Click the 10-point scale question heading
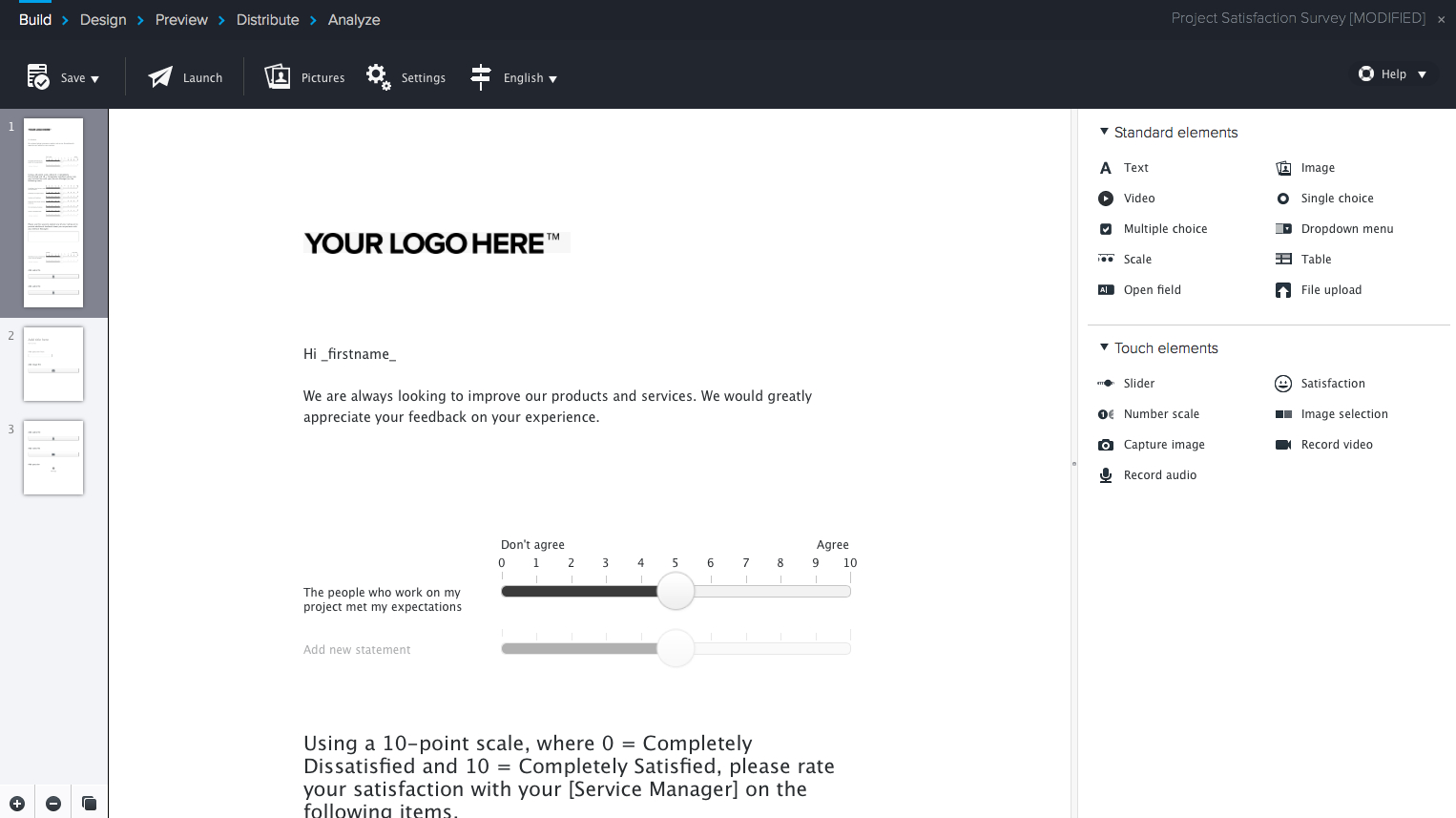The height and width of the screenshot is (818, 1456). tap(569, 777)
